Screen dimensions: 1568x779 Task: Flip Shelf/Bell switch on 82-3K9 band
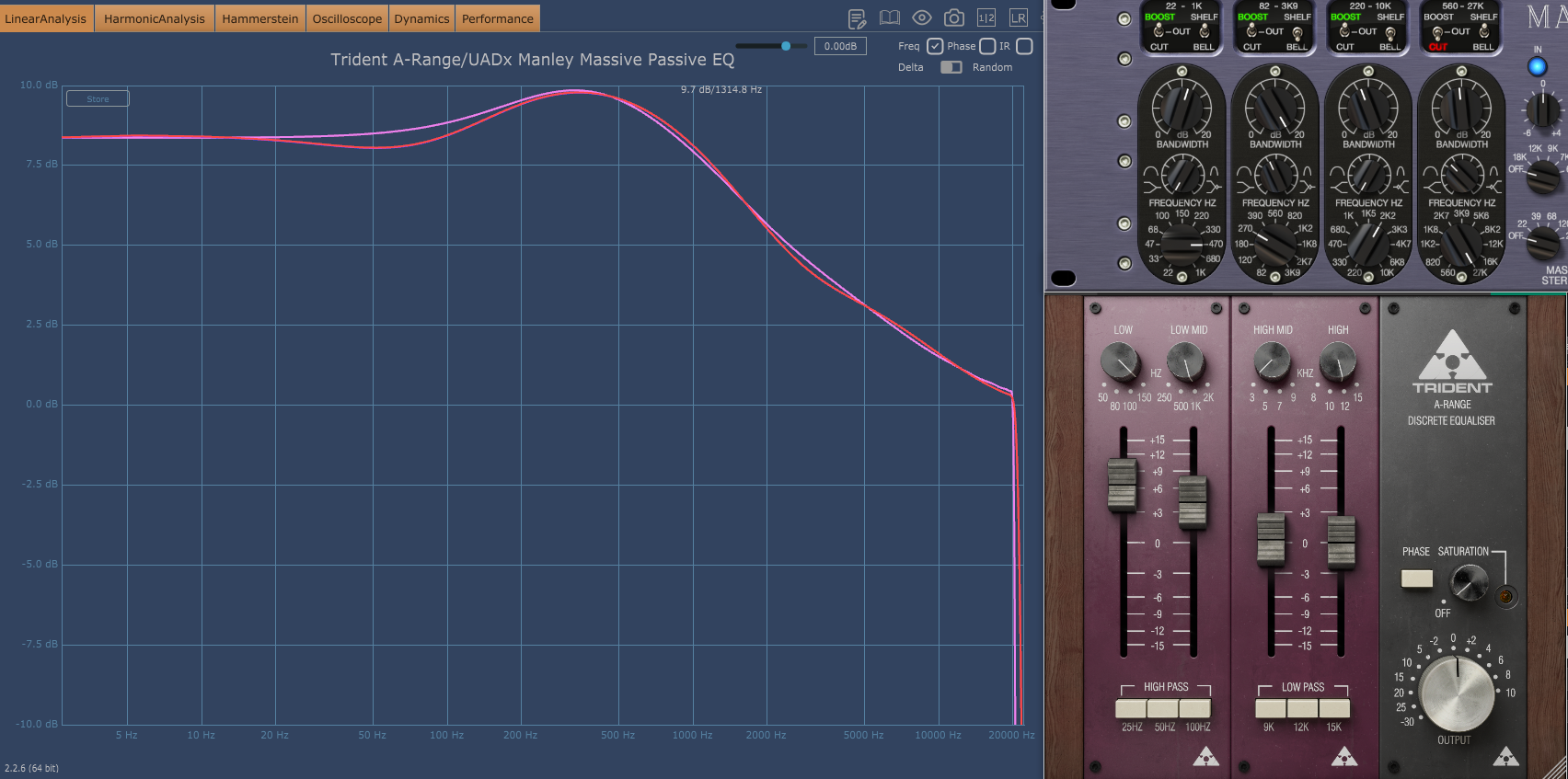point(1297,33)
